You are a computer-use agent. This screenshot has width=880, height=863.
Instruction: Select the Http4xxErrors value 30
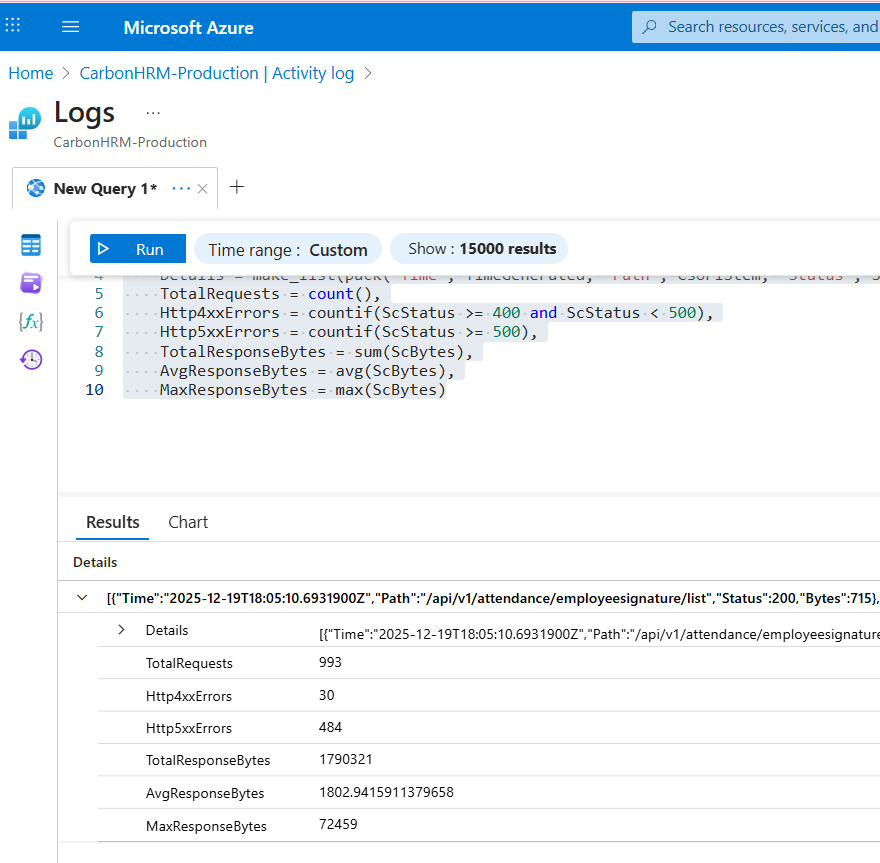pos(327,696)
